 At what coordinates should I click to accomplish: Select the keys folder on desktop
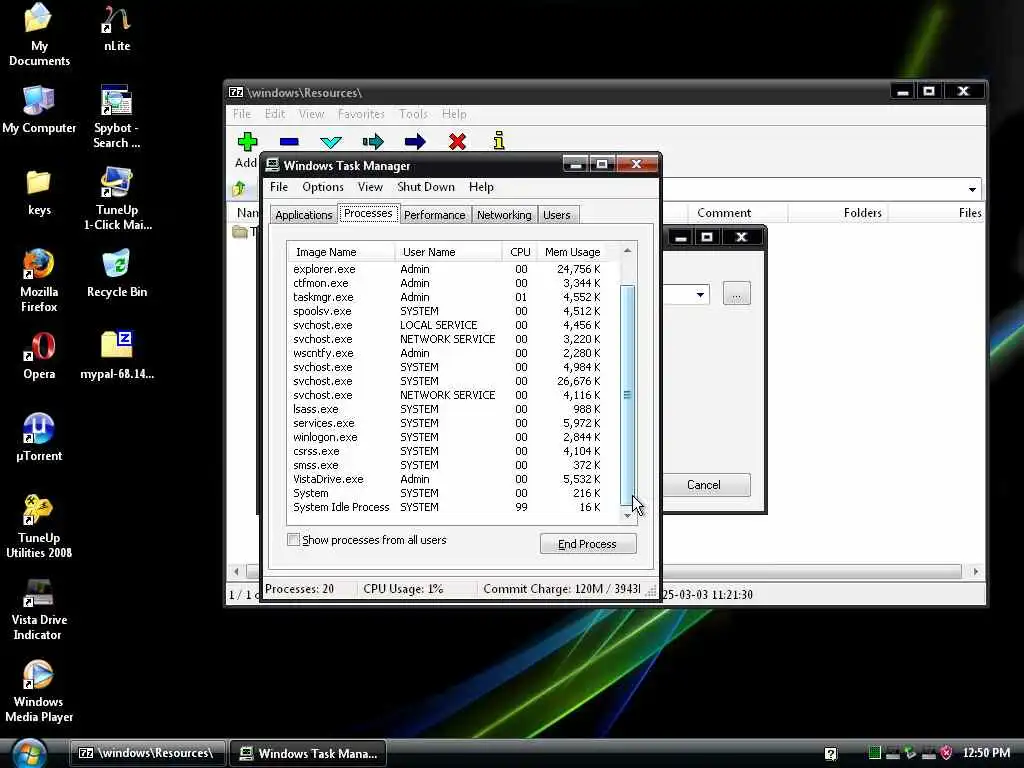pyautogui.click(x=39, y=193)
